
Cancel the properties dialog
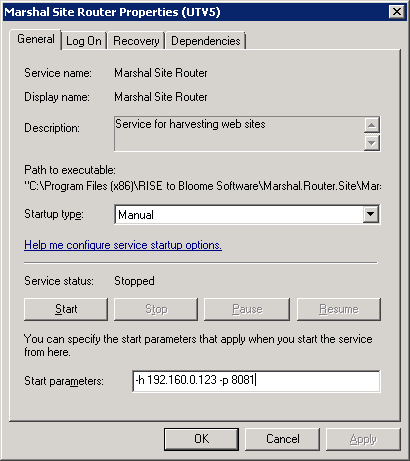[x=283, y=439]
